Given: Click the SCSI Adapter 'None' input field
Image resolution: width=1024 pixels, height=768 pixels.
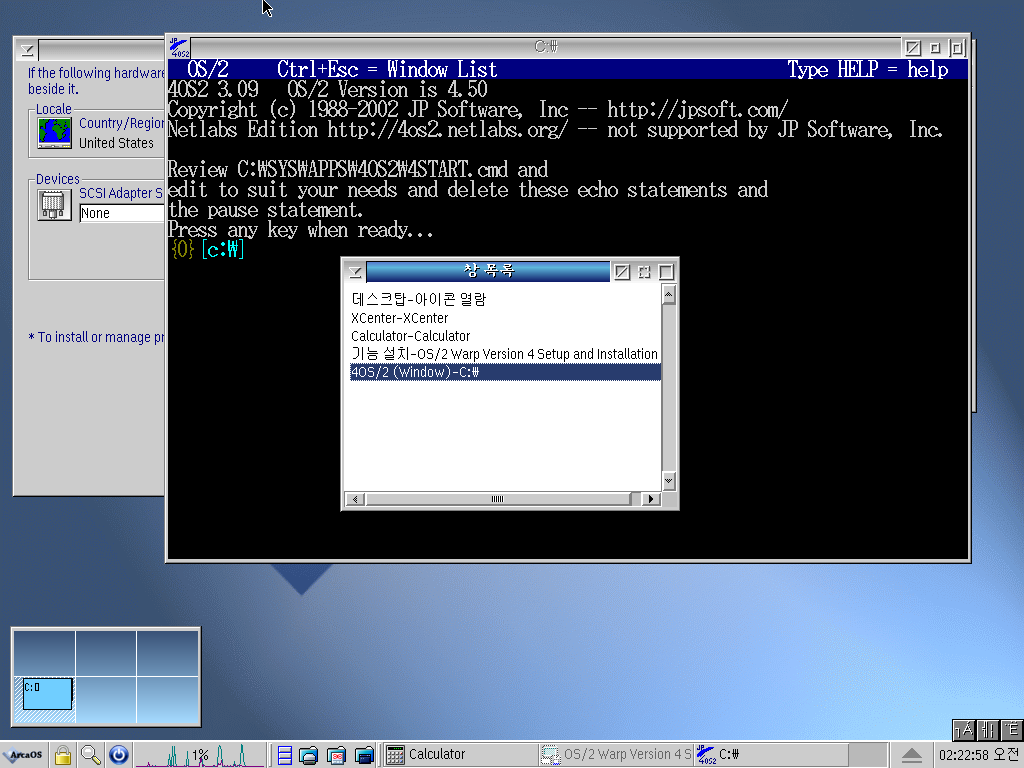Looking at the screenshot, I should [121, 213].
